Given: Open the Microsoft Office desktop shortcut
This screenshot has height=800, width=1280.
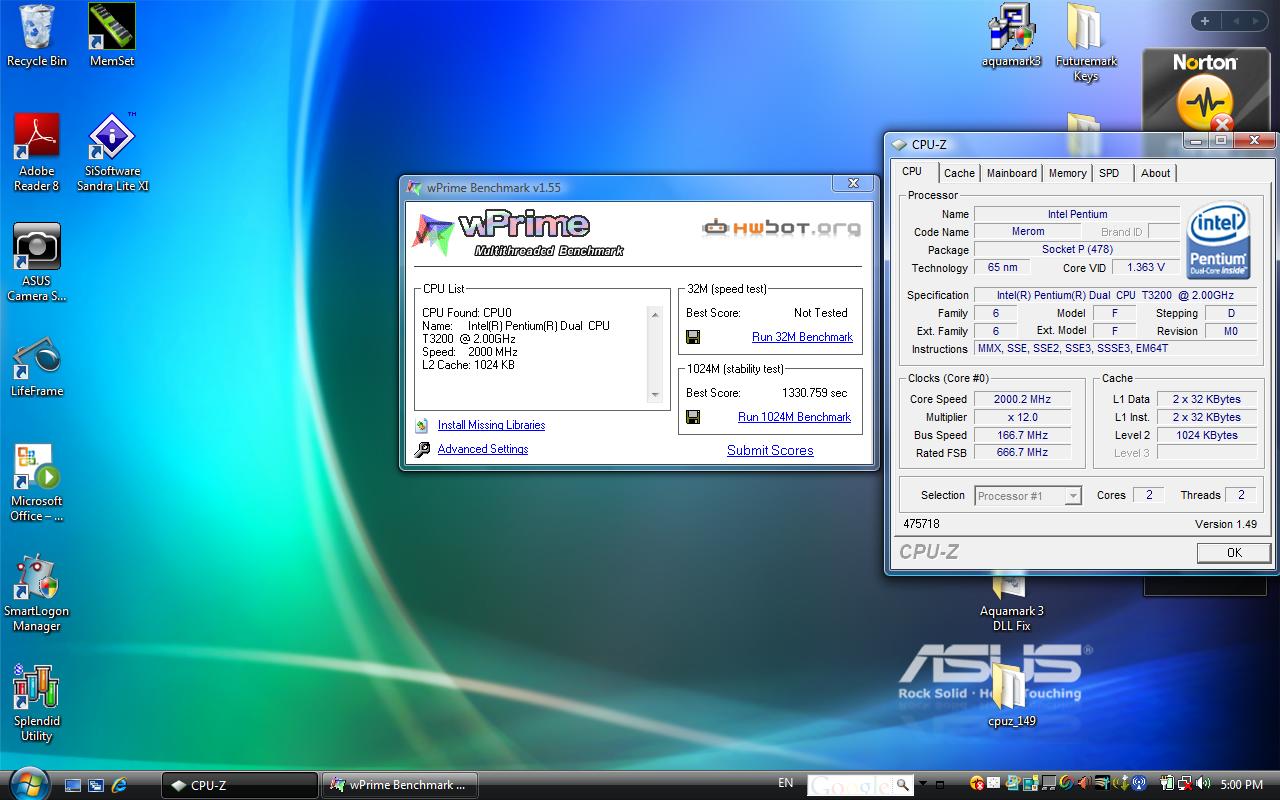Looking at the screenshot, I should 37,483.
